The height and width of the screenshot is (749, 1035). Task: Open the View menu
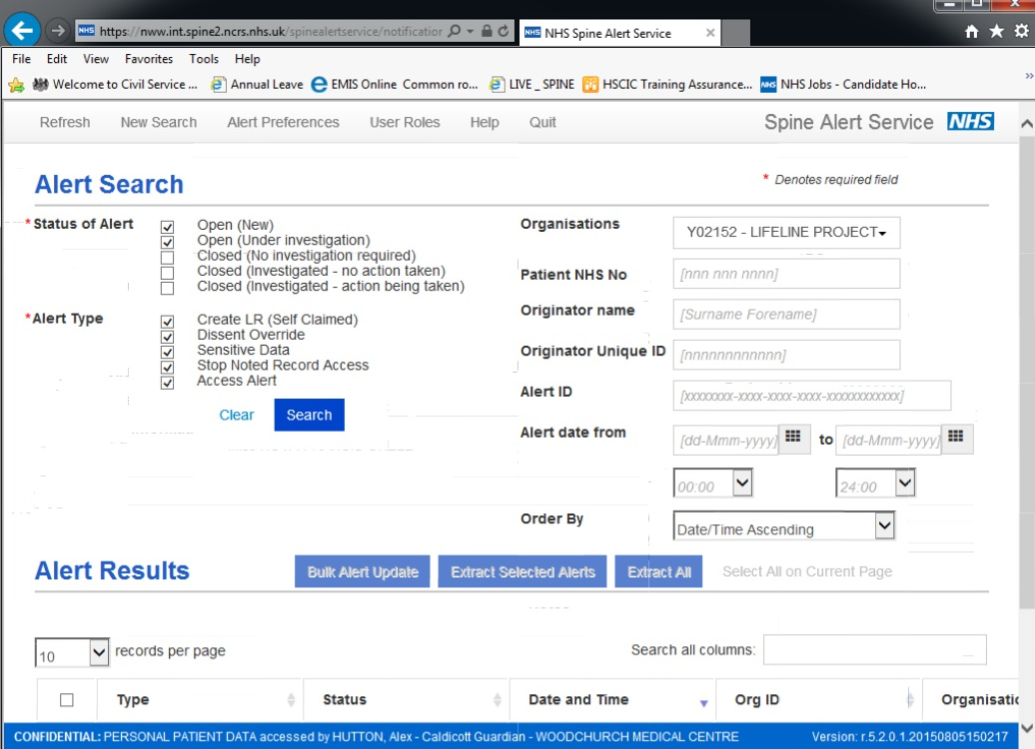(x=96, y=59)
